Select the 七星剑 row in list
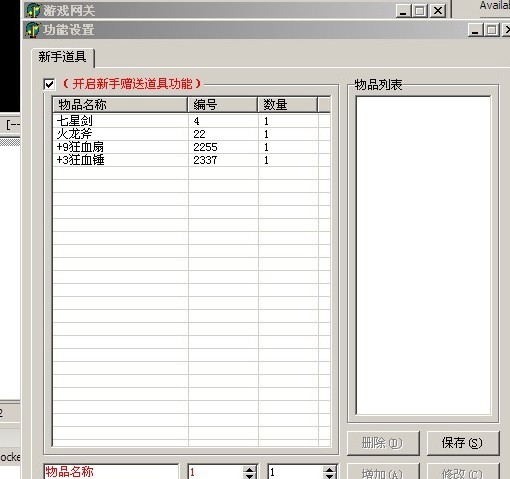The height and width of the screenshot is (479, 510). (x=185, y=121)
